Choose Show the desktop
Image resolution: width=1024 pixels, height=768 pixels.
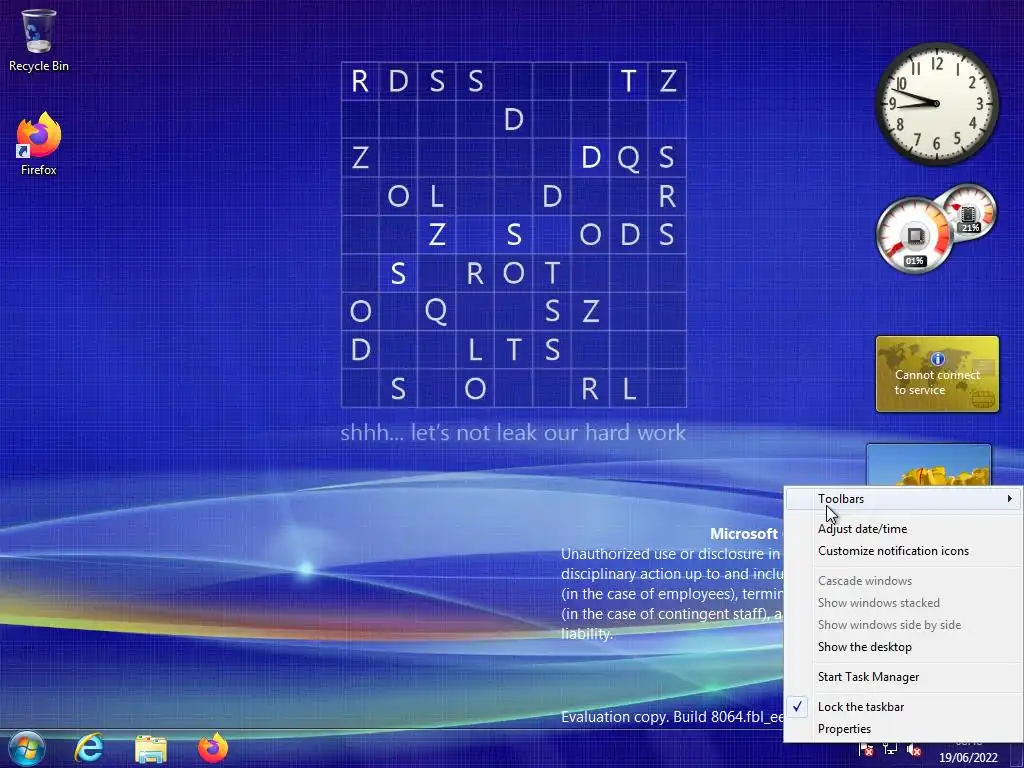pyautogui.click(x=903, y=647)
